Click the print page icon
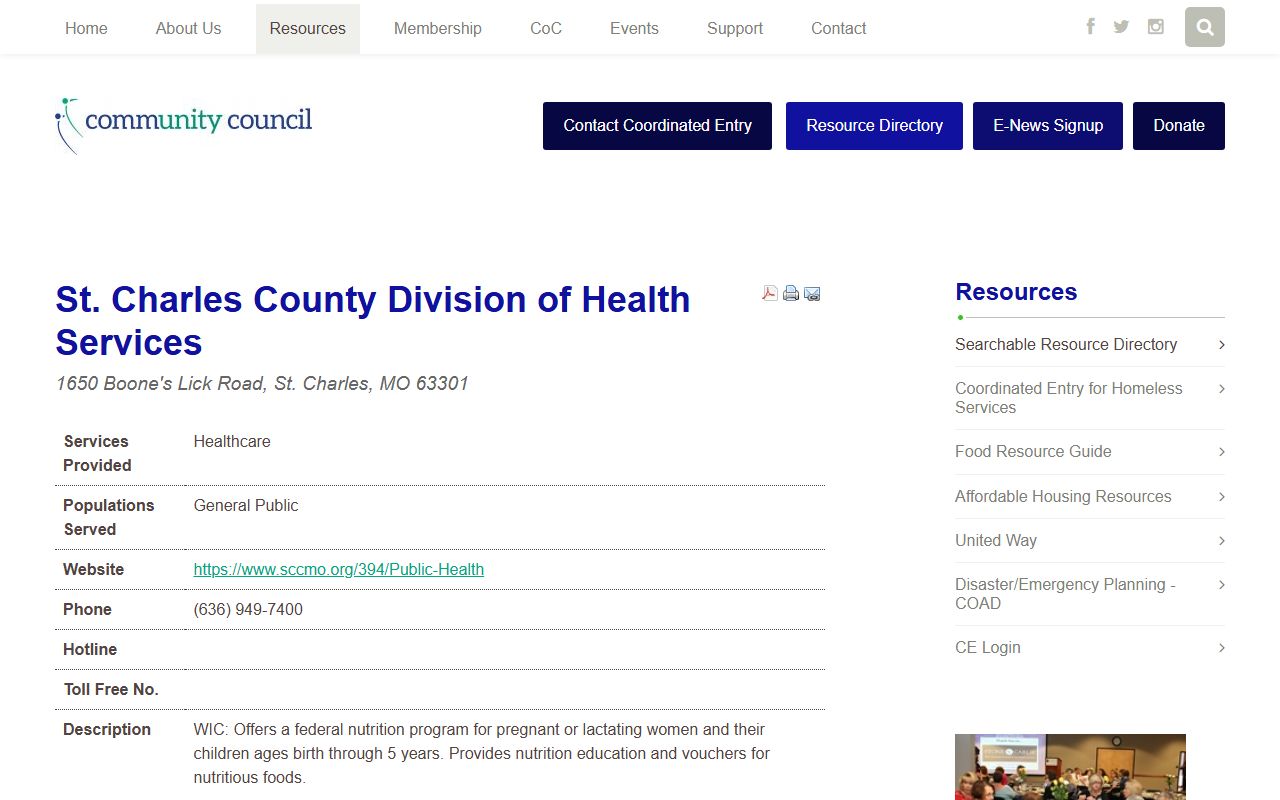 point(791,293)
